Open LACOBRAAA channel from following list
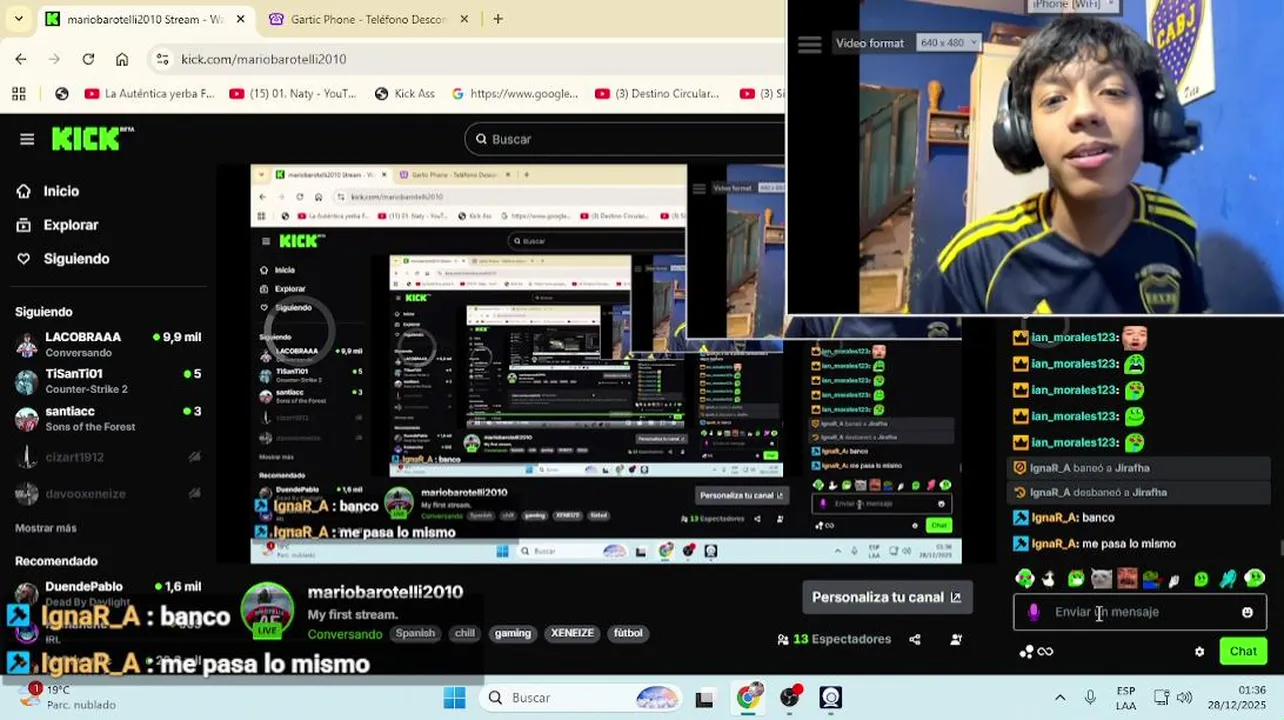 pos(108,344)
